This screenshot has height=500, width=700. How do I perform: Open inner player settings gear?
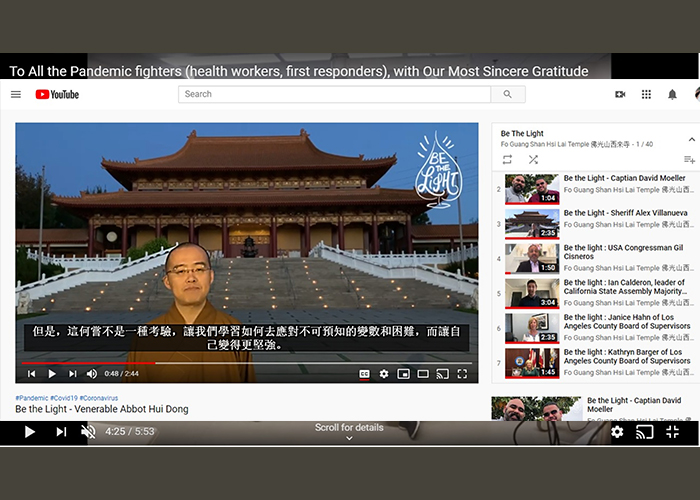coord(384,374)
